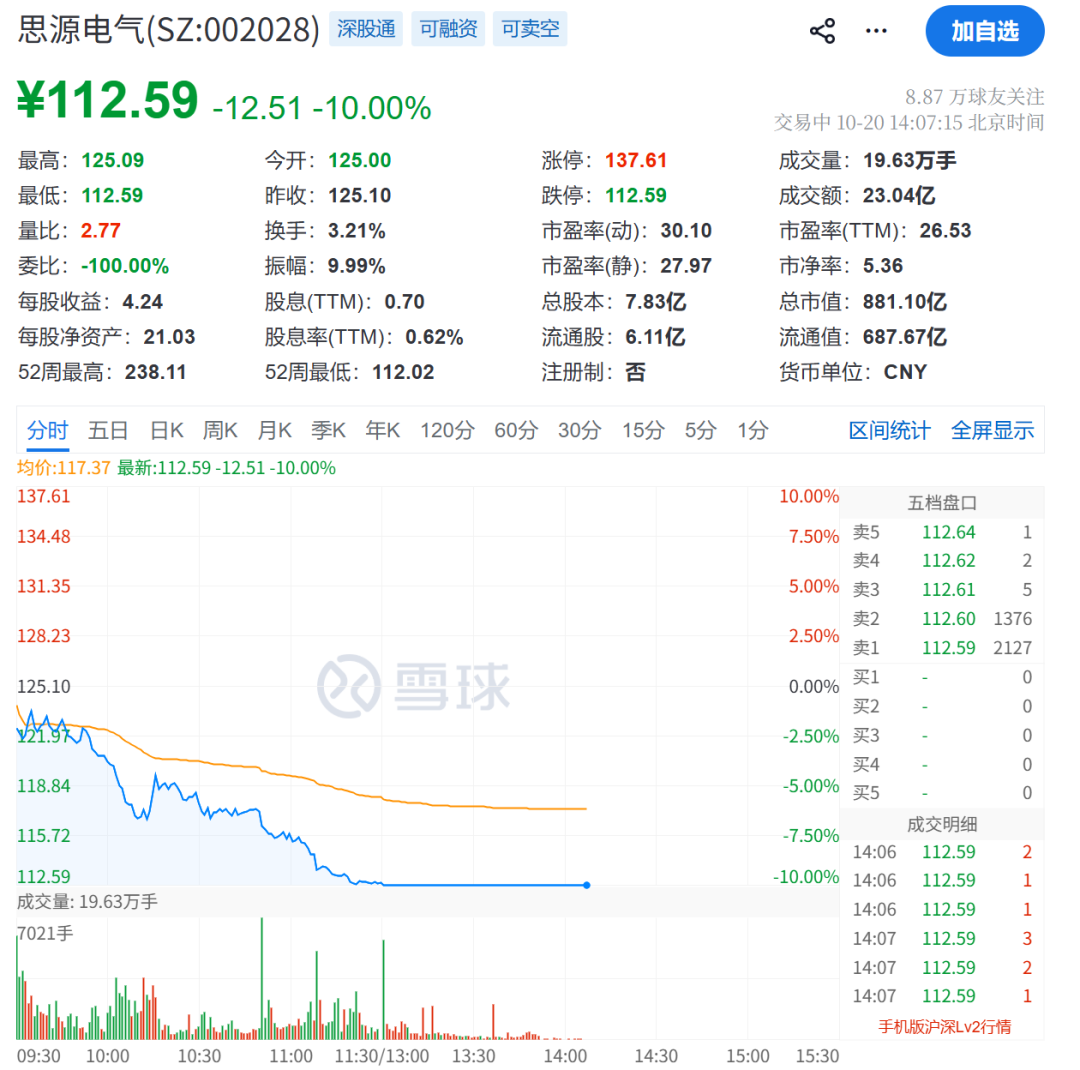Open the 周K chart tab
Image resolution: width=1080 pixels, height=1070 pixels.
(x=220, y=431)
